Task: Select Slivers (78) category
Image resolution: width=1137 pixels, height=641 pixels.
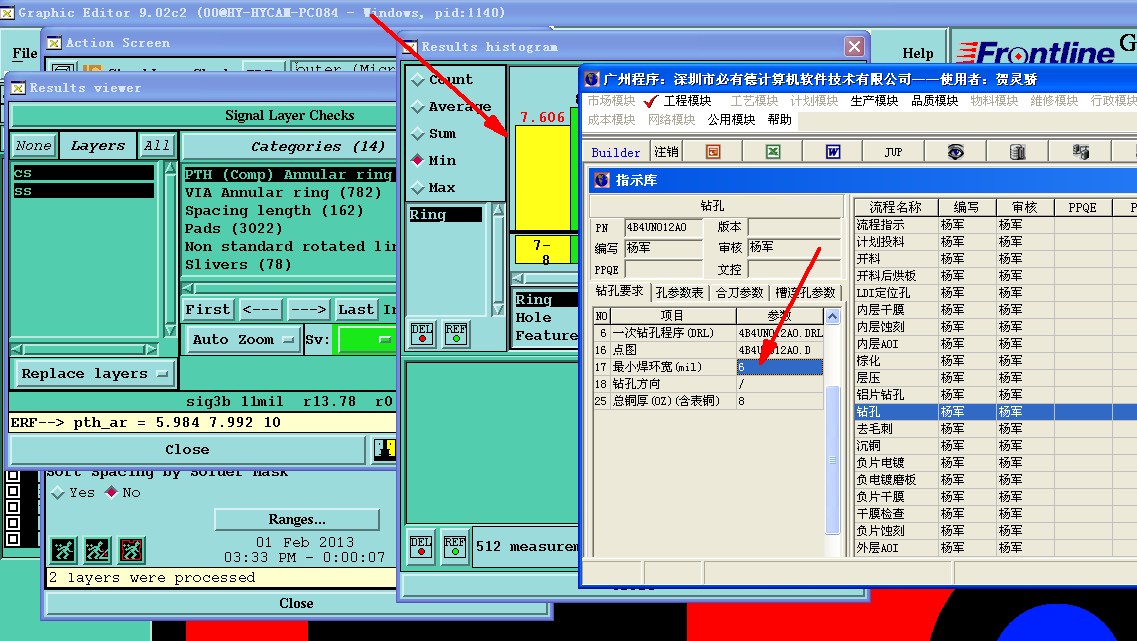Action: 238,265
